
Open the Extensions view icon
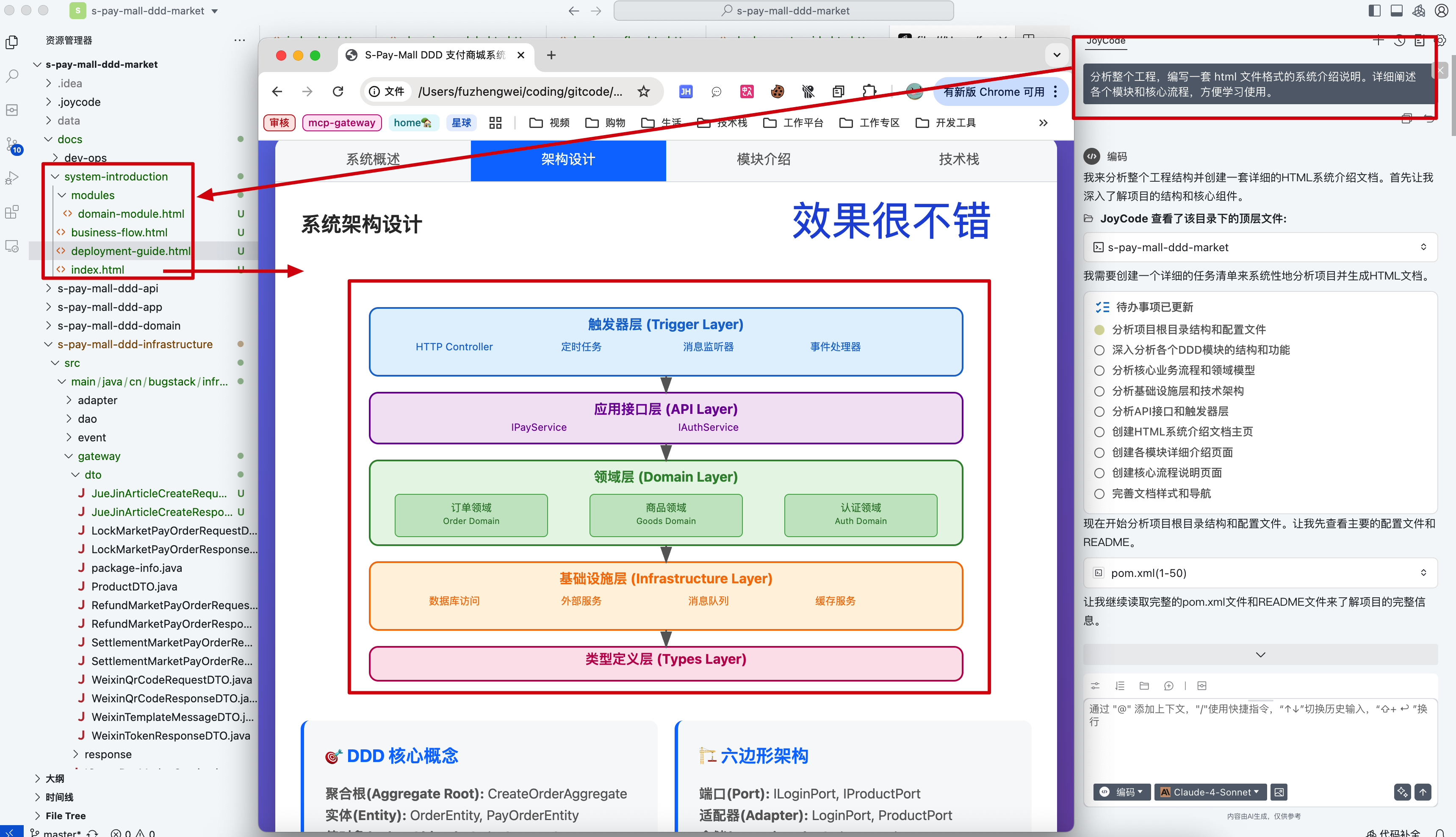pos(12,212)
